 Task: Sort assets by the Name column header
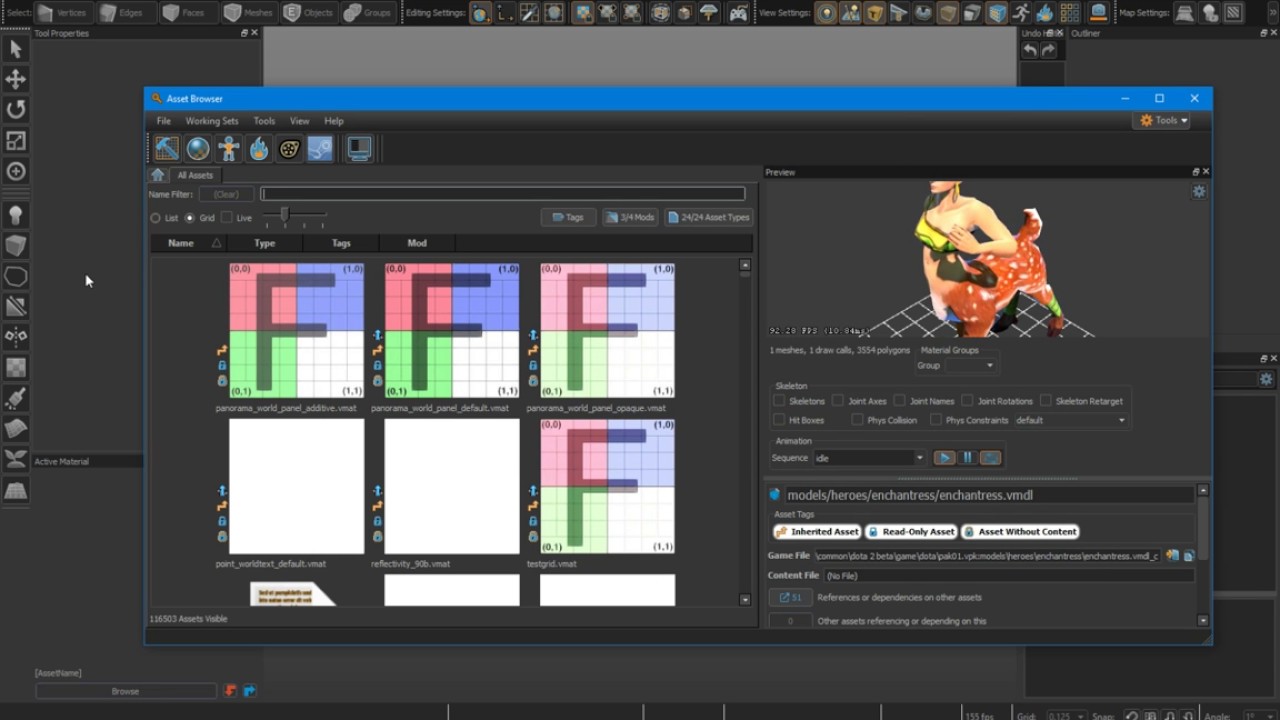click(x=188, y=243)
